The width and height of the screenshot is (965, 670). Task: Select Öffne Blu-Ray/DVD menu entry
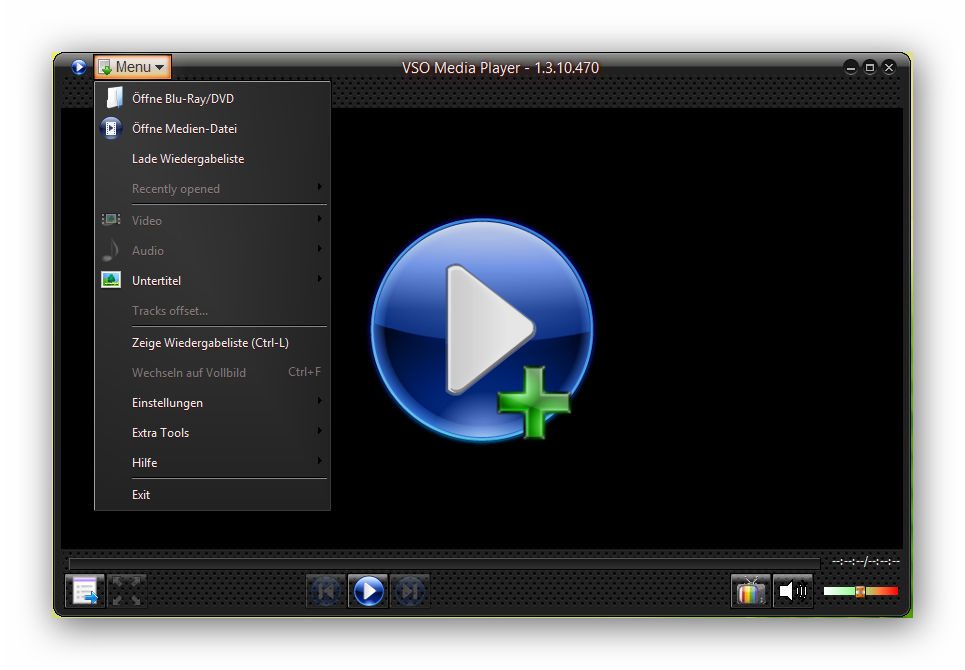212,98
